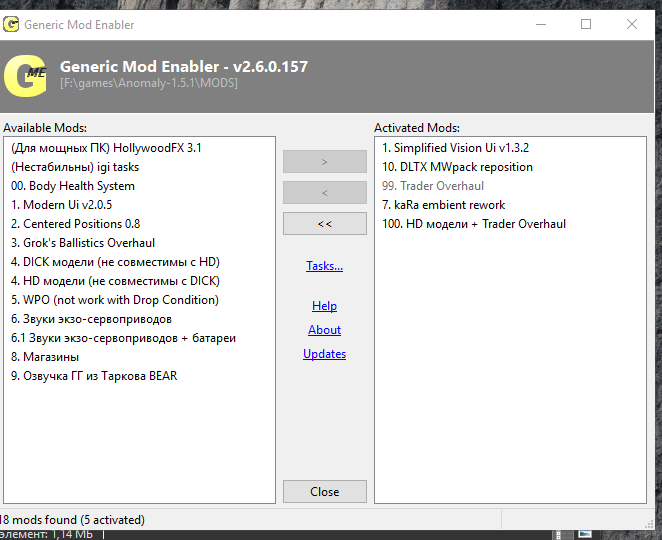Maximize the Generic Mod Enabler window
This screenshot has width=662, height=540.
(586, 24)
